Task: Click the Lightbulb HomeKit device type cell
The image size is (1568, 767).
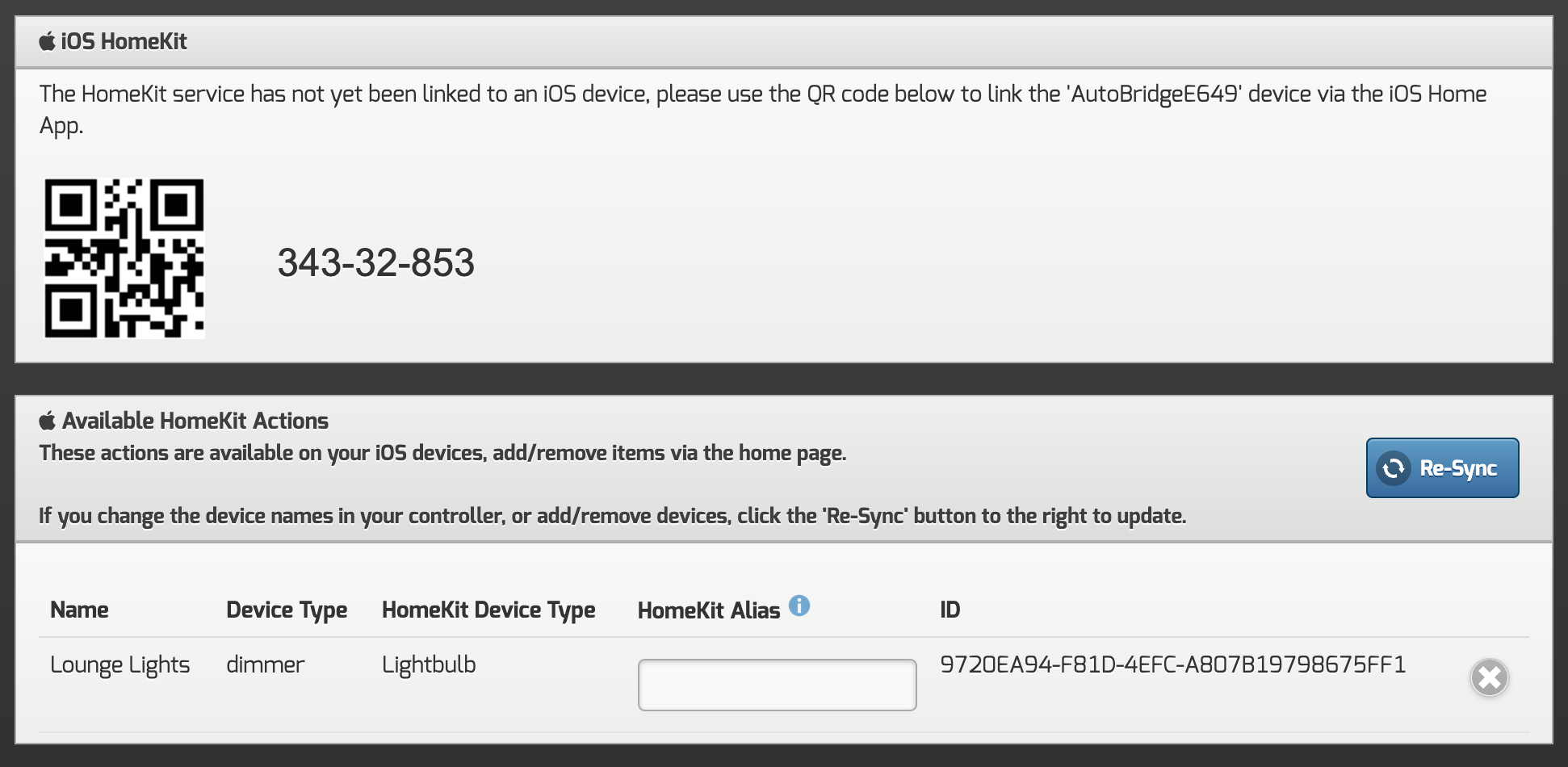Action: point(429,665)
